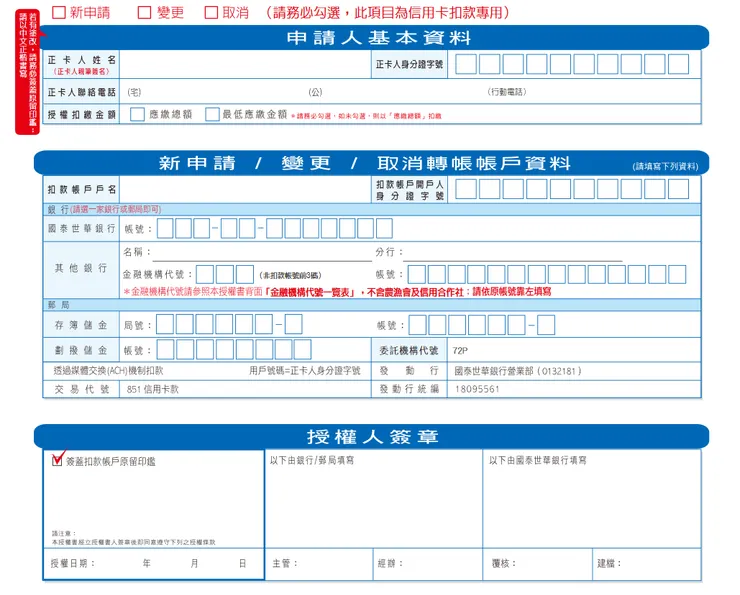
Task: Click the 建檔 signature field
Action: click(647, 564)
